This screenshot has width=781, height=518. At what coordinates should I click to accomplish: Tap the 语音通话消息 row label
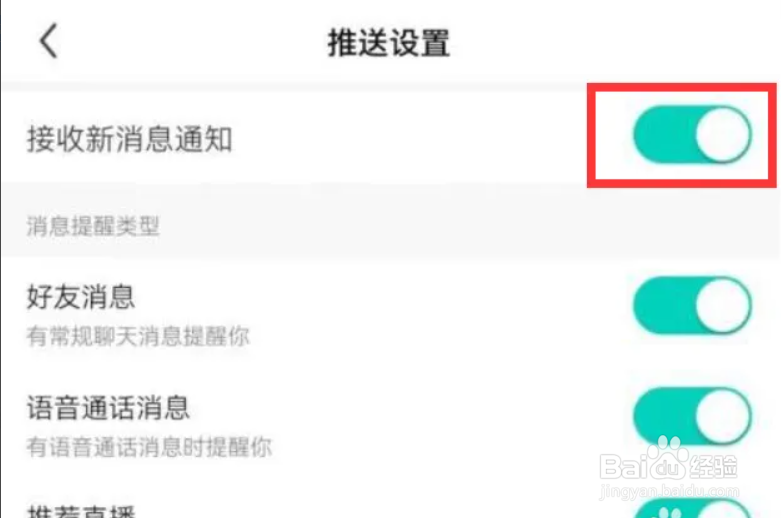pos(108,408)
